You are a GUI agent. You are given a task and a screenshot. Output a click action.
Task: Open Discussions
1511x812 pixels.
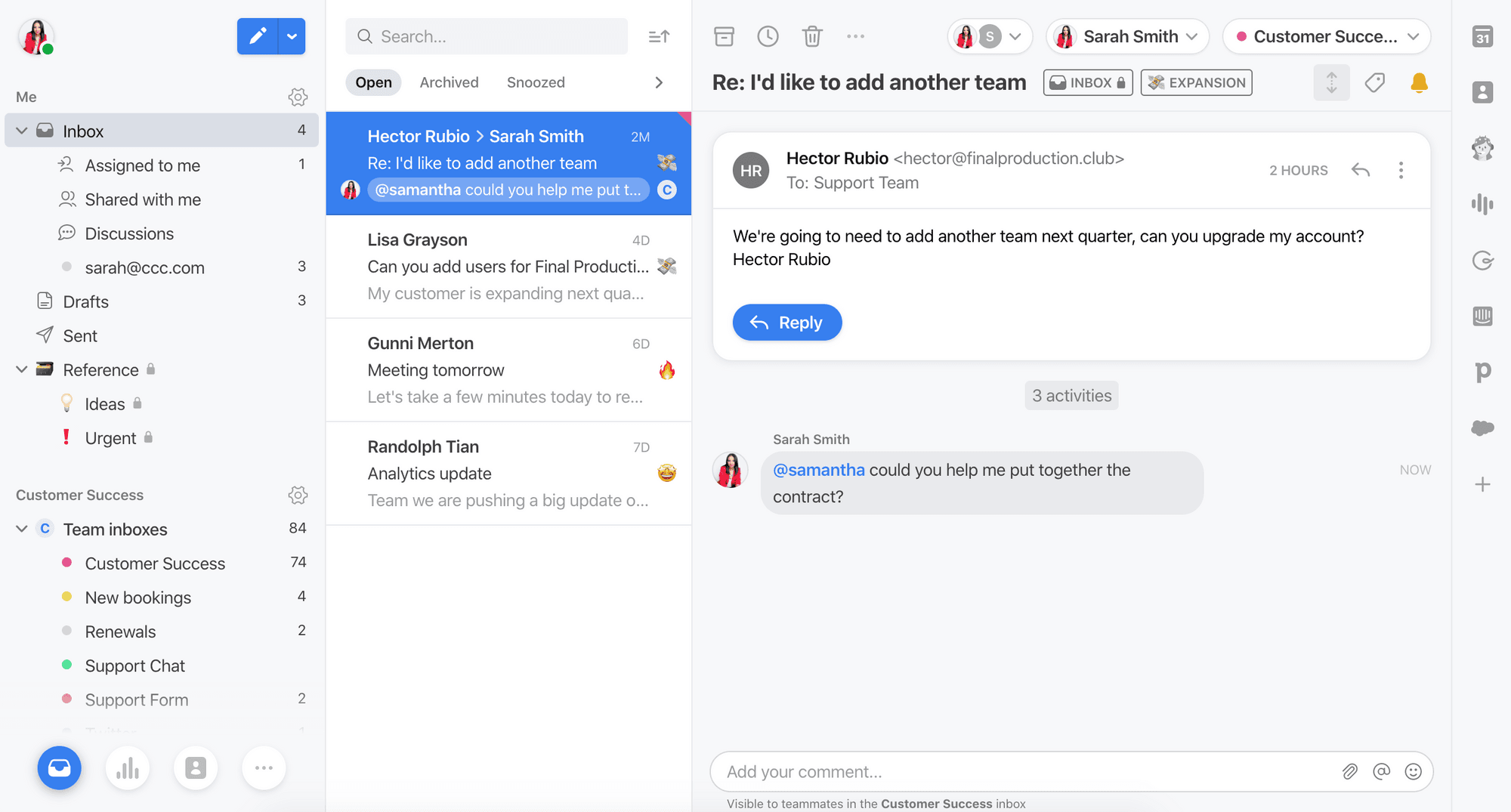click(x=162, y=233)
